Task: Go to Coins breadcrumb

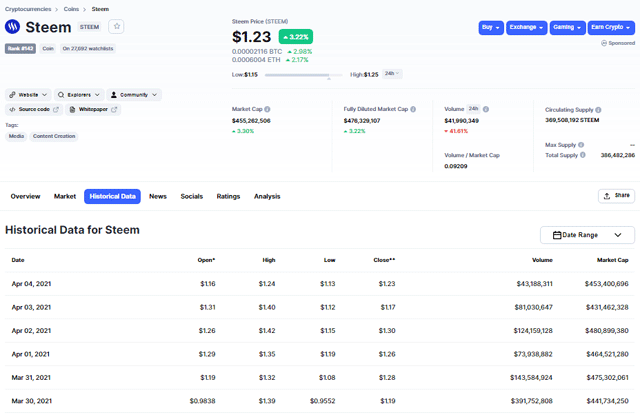Action: [x=71, y=9]
